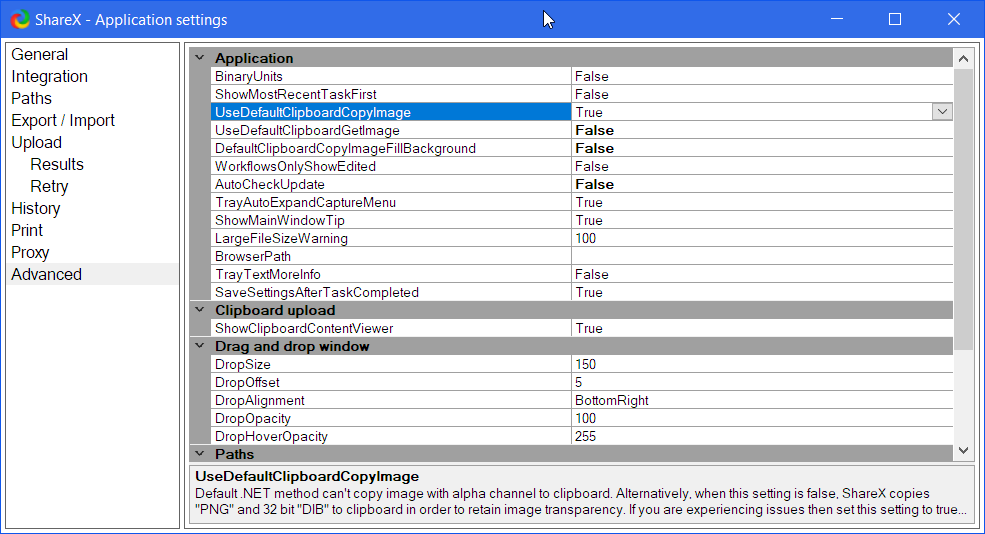Select the DropOffset property

[x=391, y=383]
